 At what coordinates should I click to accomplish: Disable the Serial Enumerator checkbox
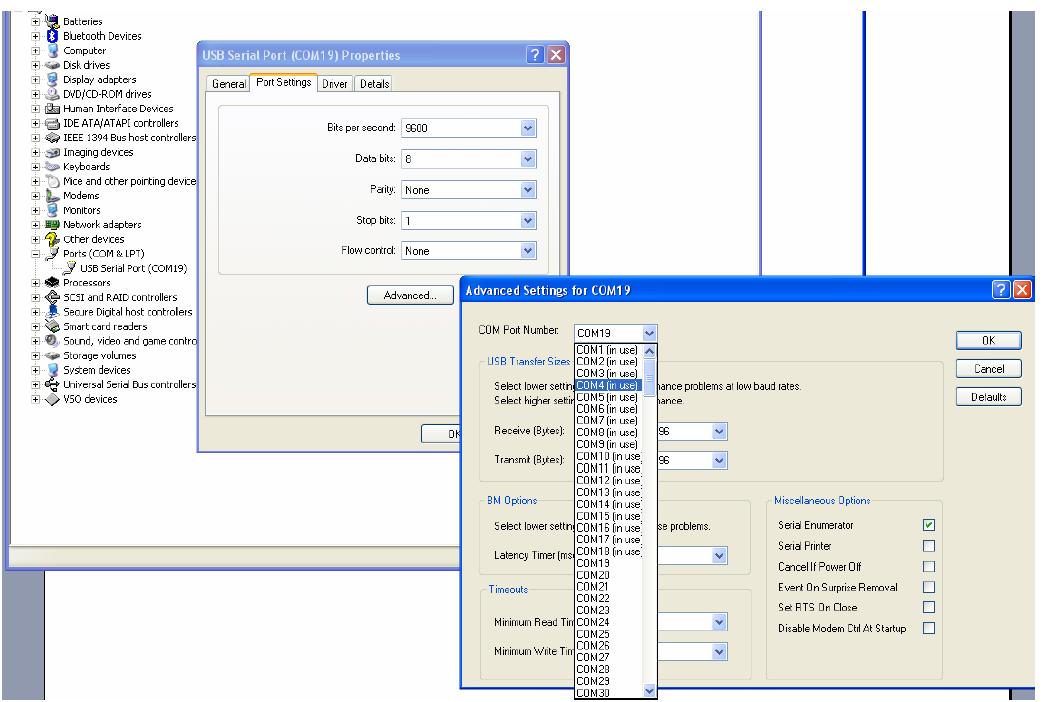(929, 525)
